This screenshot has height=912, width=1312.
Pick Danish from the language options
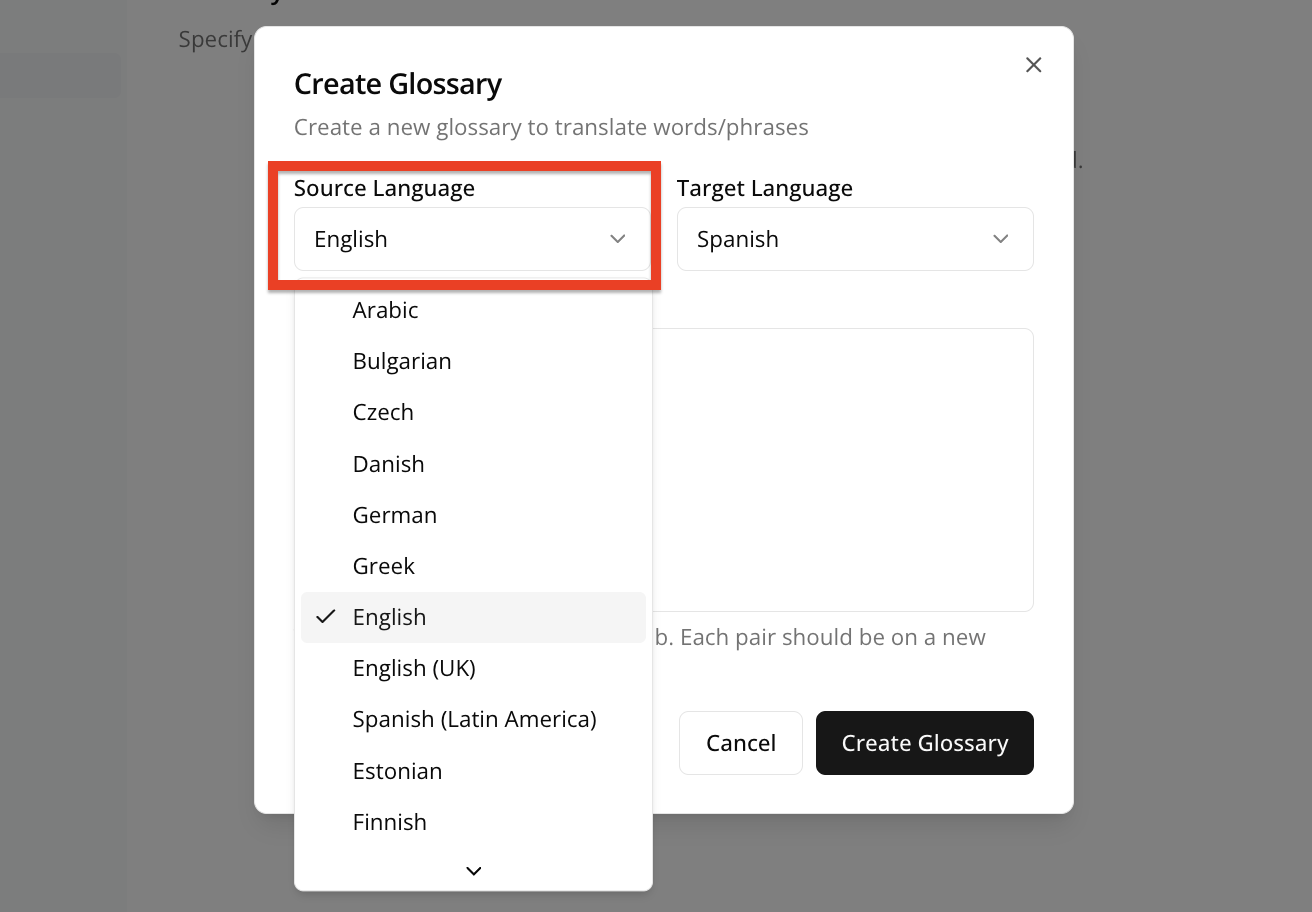(388, 464)
